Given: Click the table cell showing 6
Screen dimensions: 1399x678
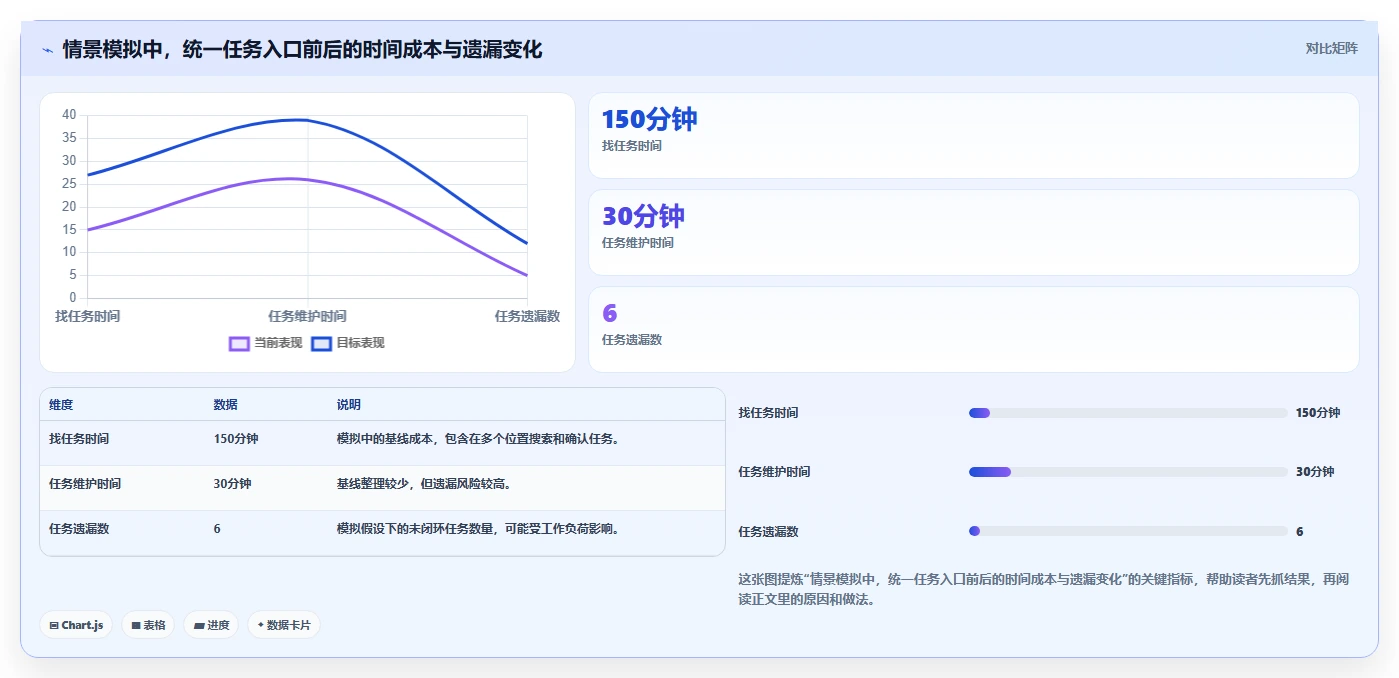Looking at the screenshot, I should [x=217, y=529].
